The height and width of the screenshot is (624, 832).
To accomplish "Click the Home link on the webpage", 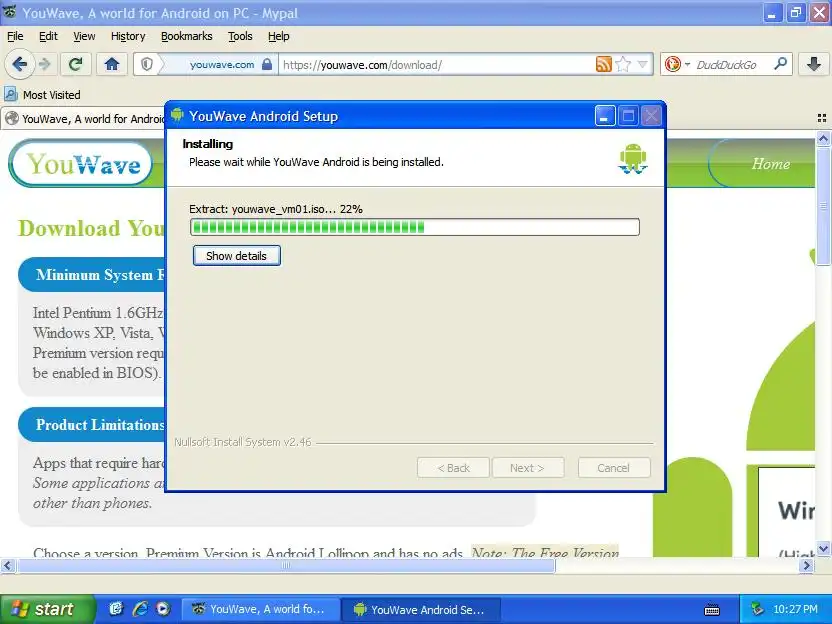I will click(770, 163).
